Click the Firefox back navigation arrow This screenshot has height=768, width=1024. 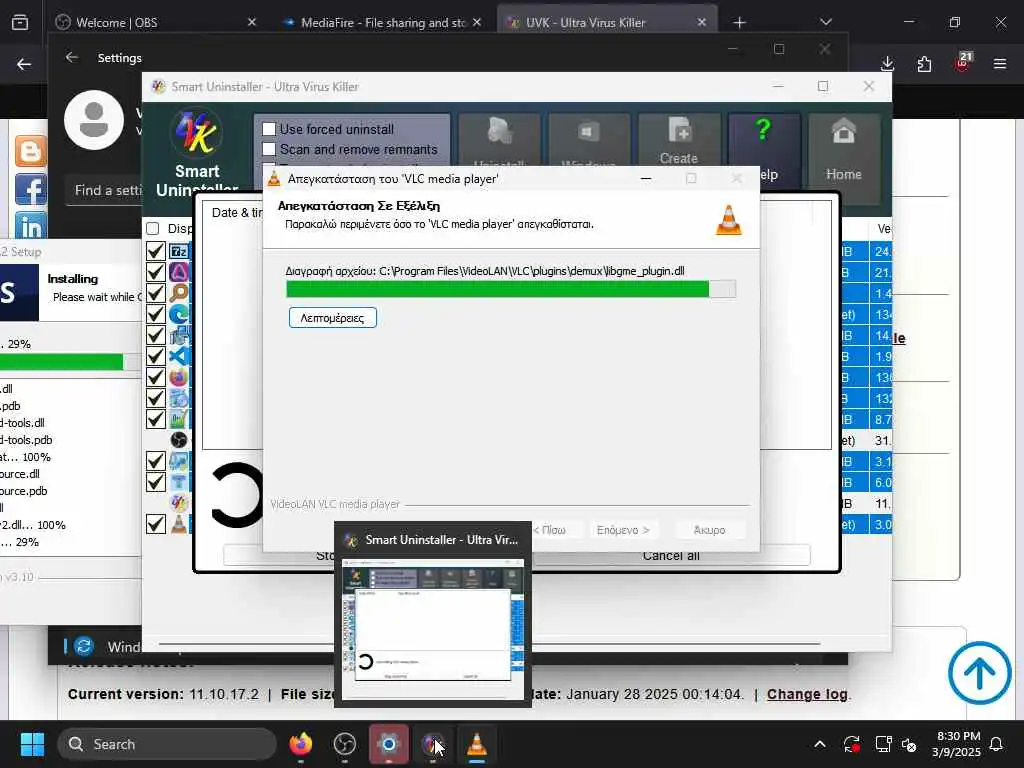coord(24,64)
